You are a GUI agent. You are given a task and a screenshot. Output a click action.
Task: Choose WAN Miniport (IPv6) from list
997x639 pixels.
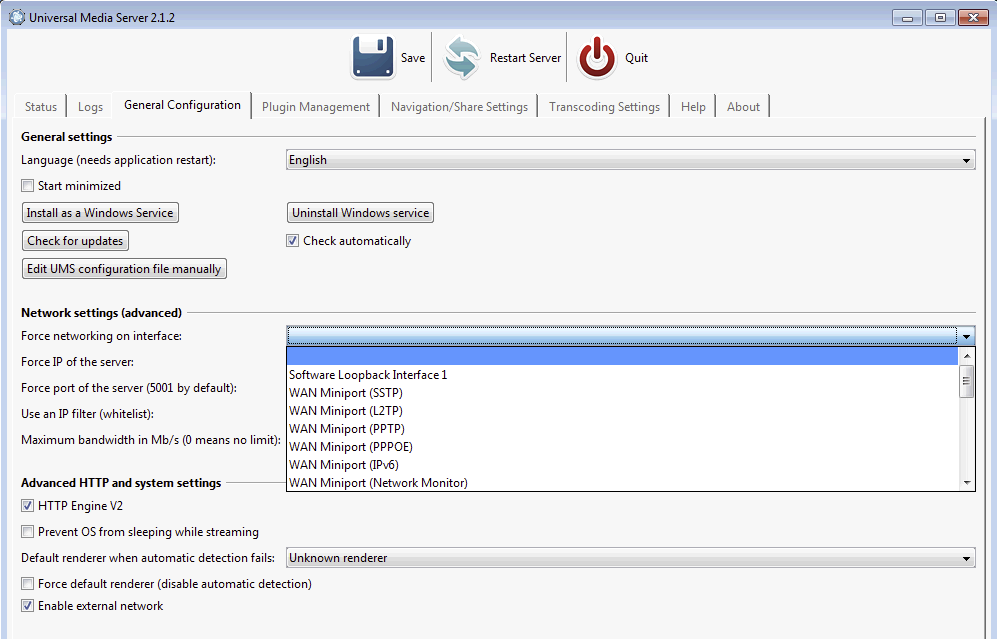click(622, 465)
